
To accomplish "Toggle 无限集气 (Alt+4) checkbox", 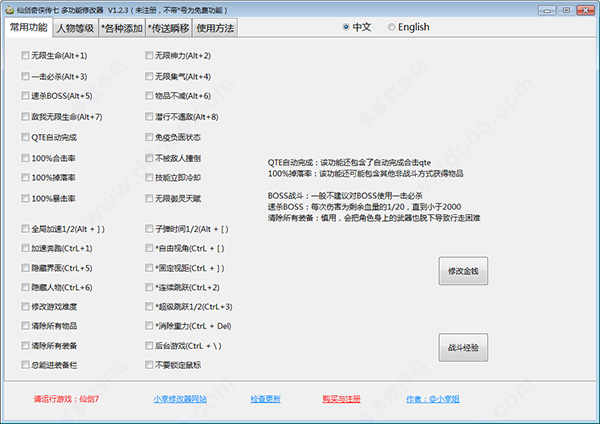I will pyautogui.click(x=149, y=77).
